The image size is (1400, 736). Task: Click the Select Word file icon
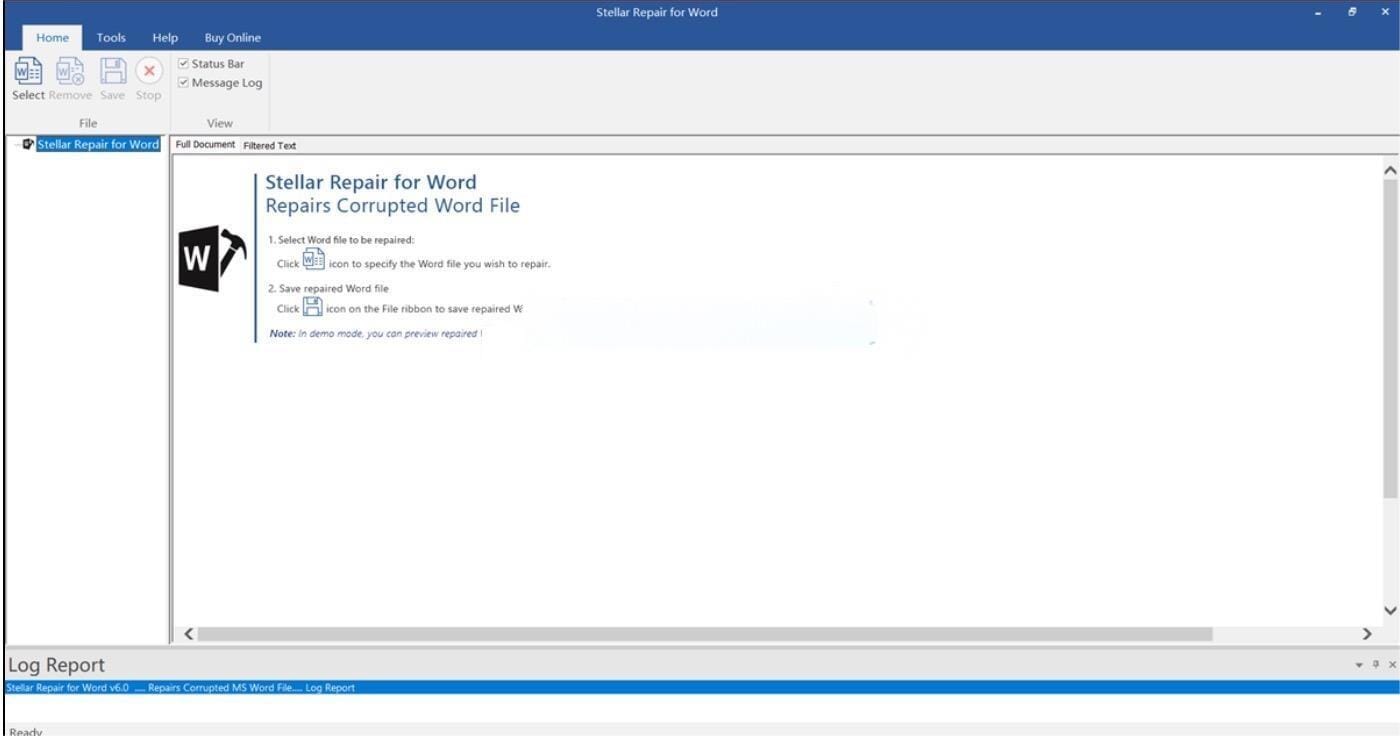click(28, 72)
